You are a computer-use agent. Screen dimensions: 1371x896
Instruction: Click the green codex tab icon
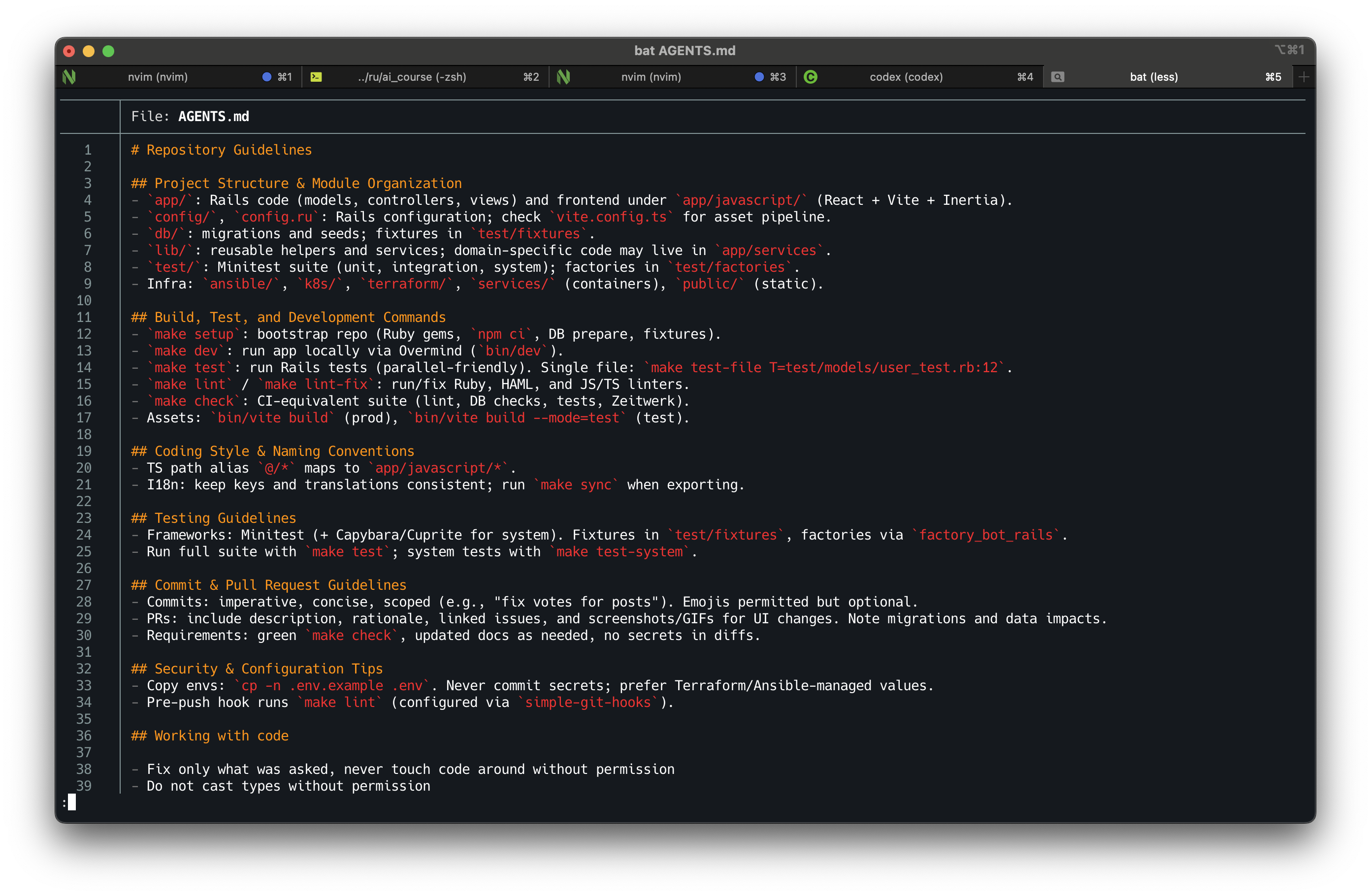click(x=811, y=77)
